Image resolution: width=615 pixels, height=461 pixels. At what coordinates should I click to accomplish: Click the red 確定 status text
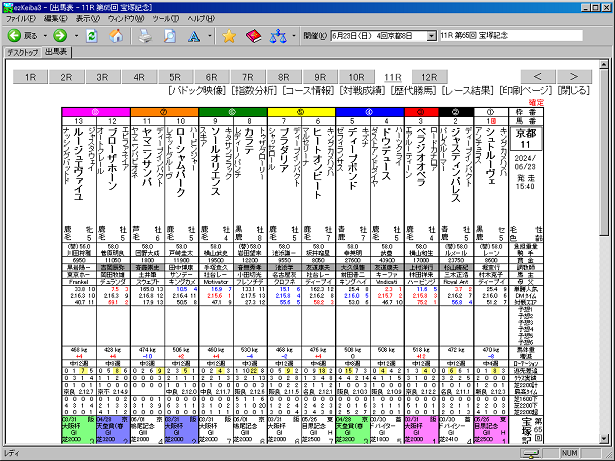point(536,102)
